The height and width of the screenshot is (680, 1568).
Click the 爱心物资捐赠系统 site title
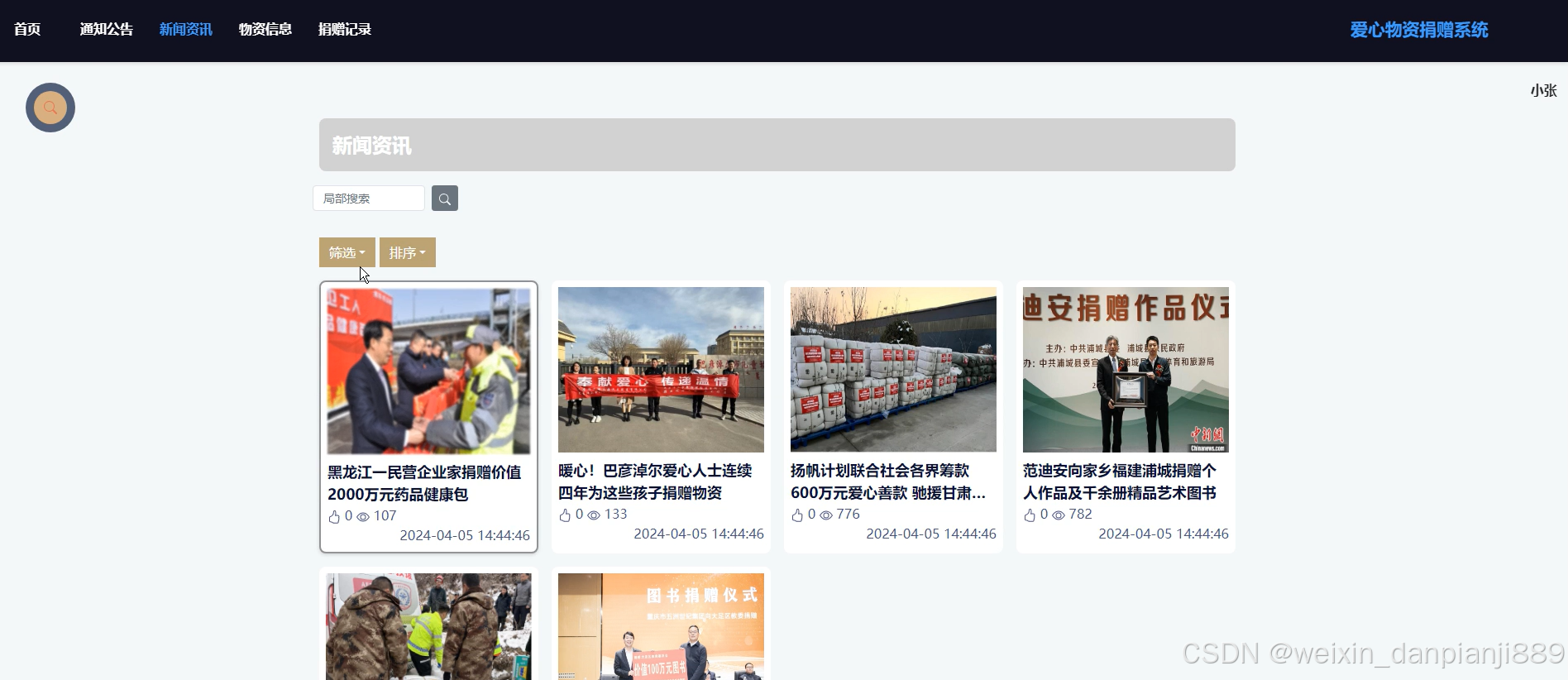[1419, 30]
